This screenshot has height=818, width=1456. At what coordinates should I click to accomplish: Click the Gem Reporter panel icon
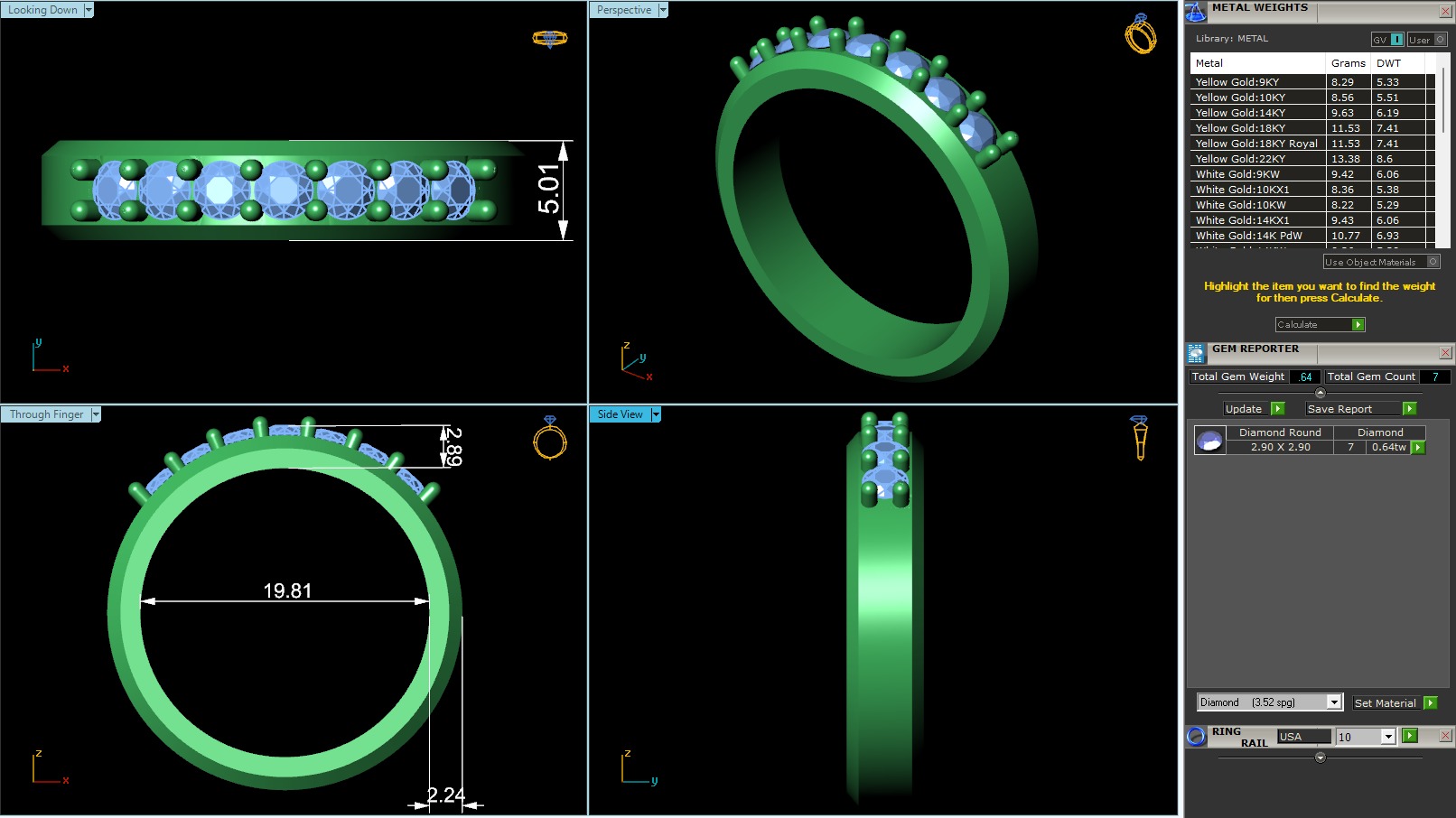coord(1196,353)
